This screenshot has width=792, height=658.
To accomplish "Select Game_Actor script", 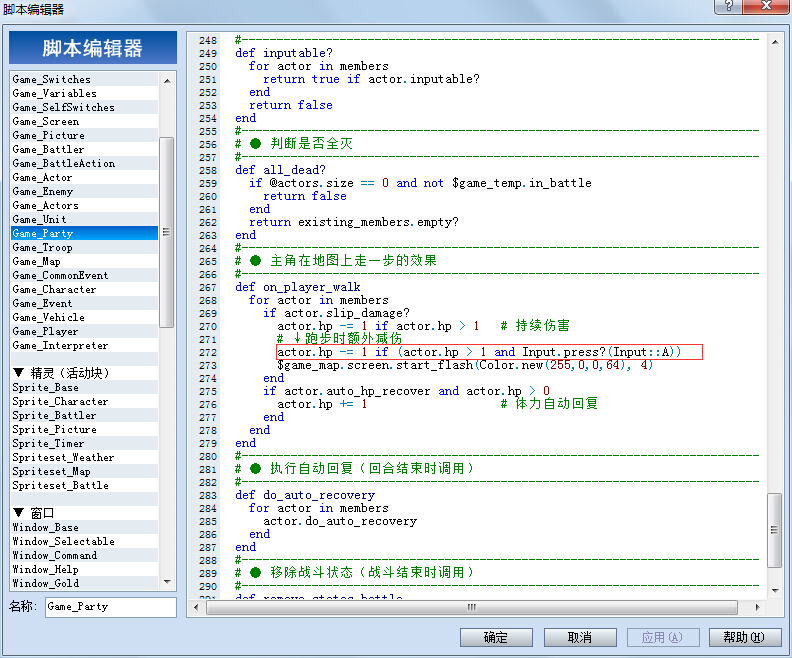I will [84, 178].
